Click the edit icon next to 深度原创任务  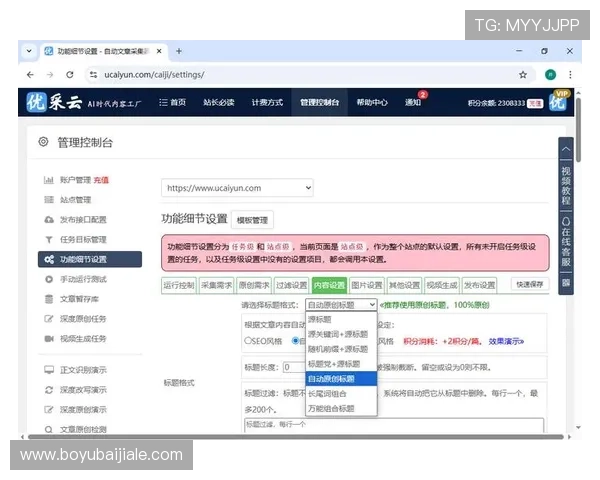point(49,319)
